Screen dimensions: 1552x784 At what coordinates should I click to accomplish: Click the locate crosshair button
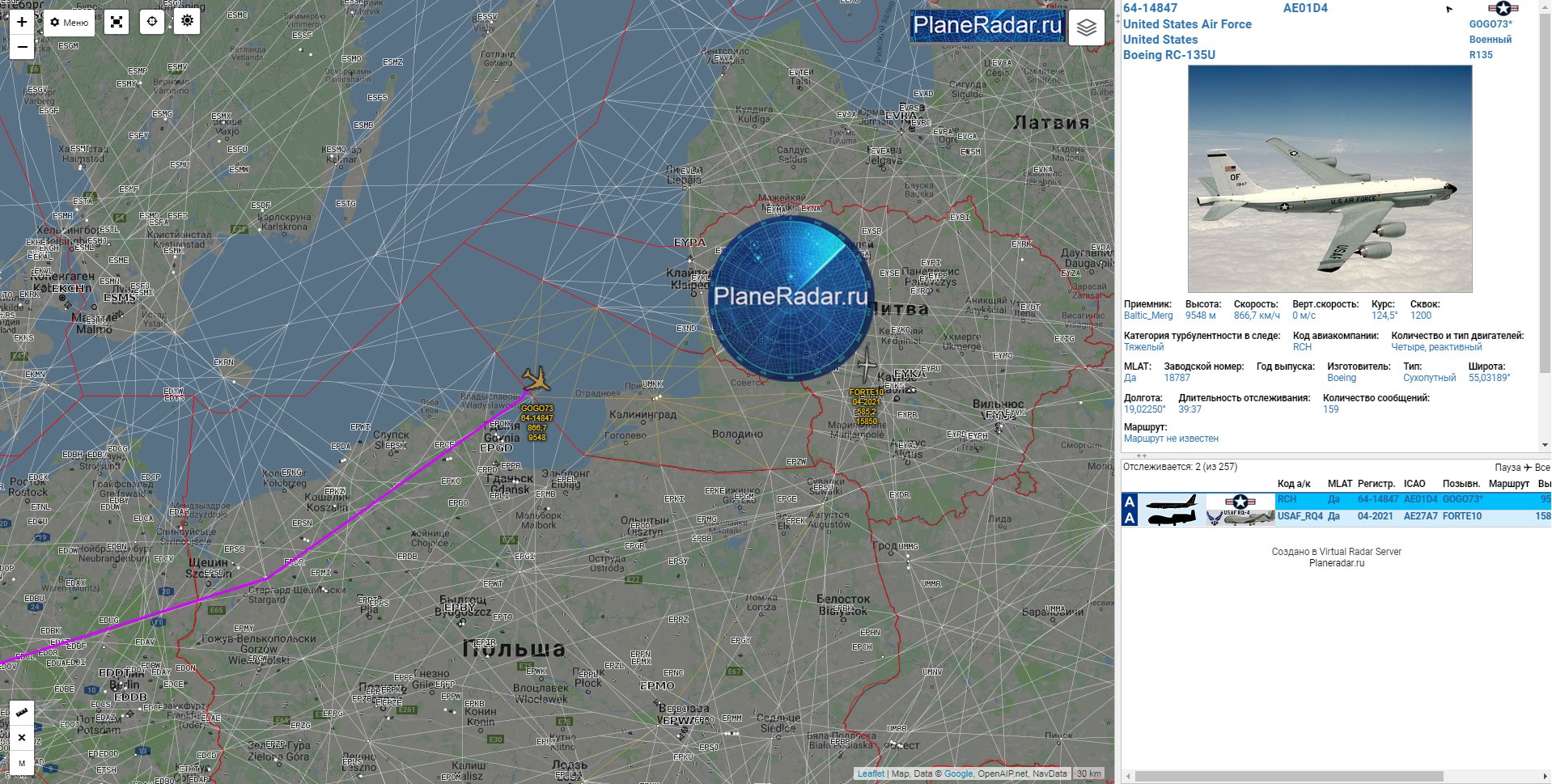tap(152, 22)
